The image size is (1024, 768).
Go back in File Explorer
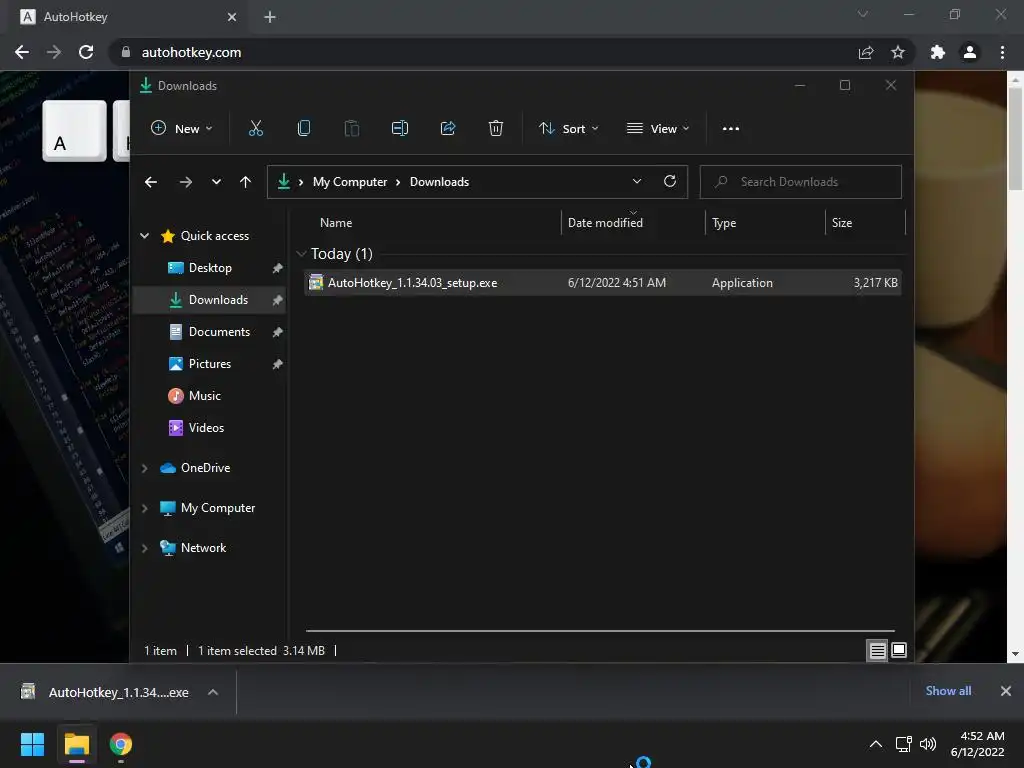click(x=151, y=182)
